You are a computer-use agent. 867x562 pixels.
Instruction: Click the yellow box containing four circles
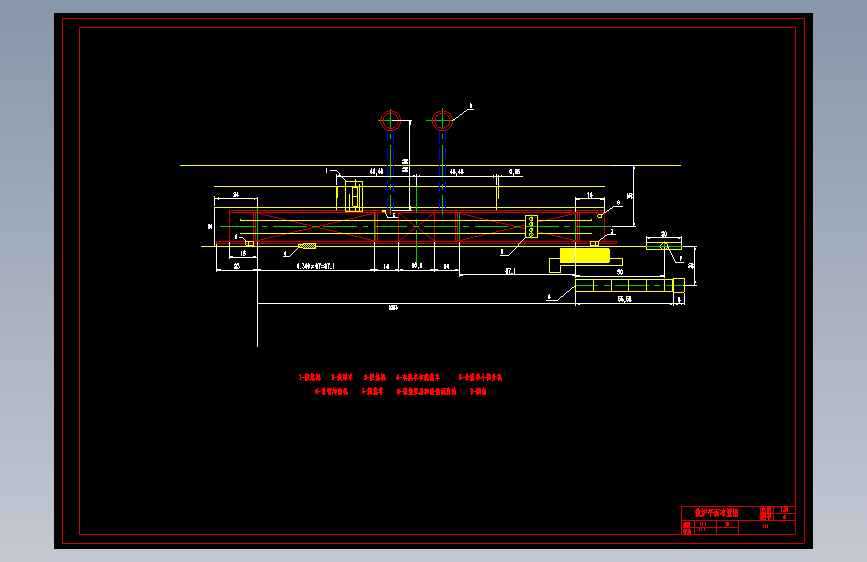[x=531, y=227]
